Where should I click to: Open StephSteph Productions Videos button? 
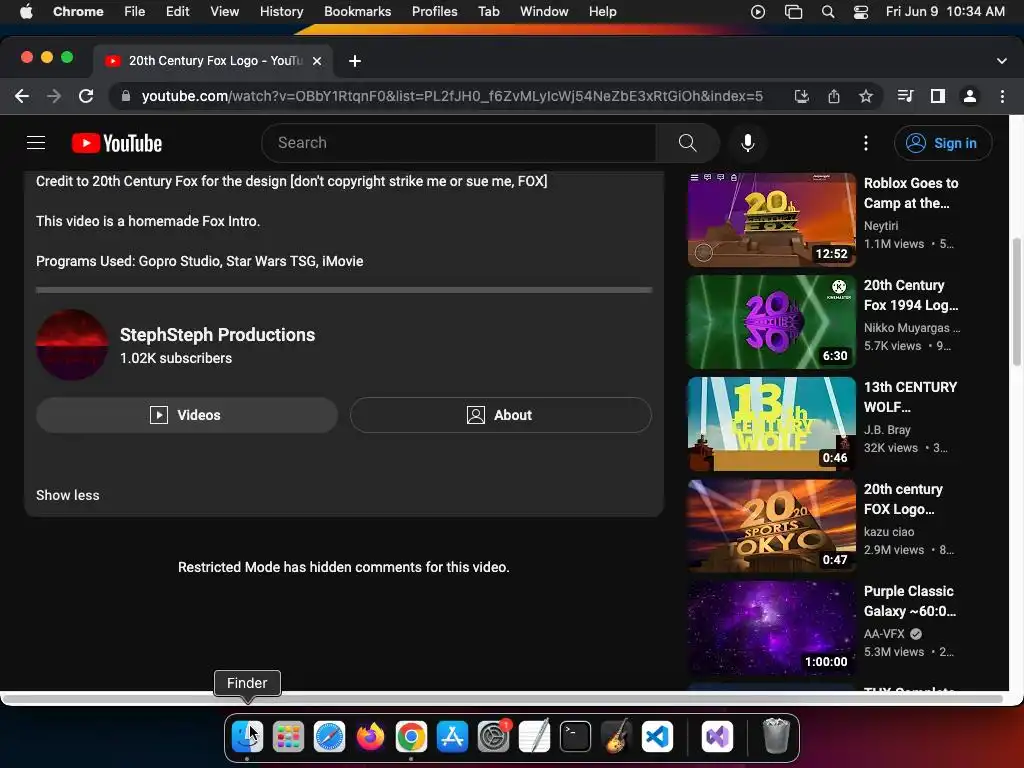(187, 415)
